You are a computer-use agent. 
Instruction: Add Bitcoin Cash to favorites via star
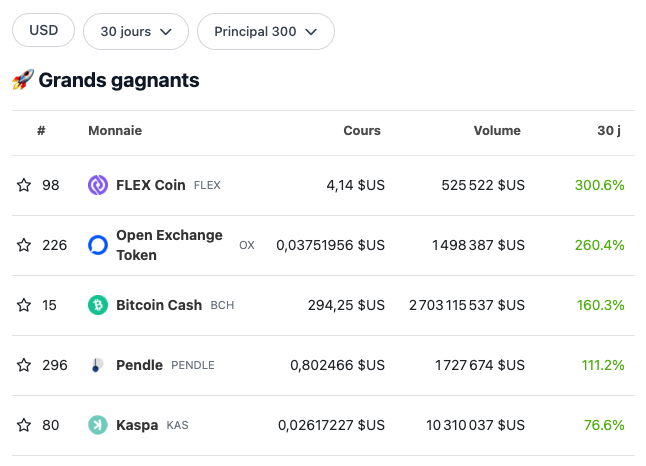point(24,305)
